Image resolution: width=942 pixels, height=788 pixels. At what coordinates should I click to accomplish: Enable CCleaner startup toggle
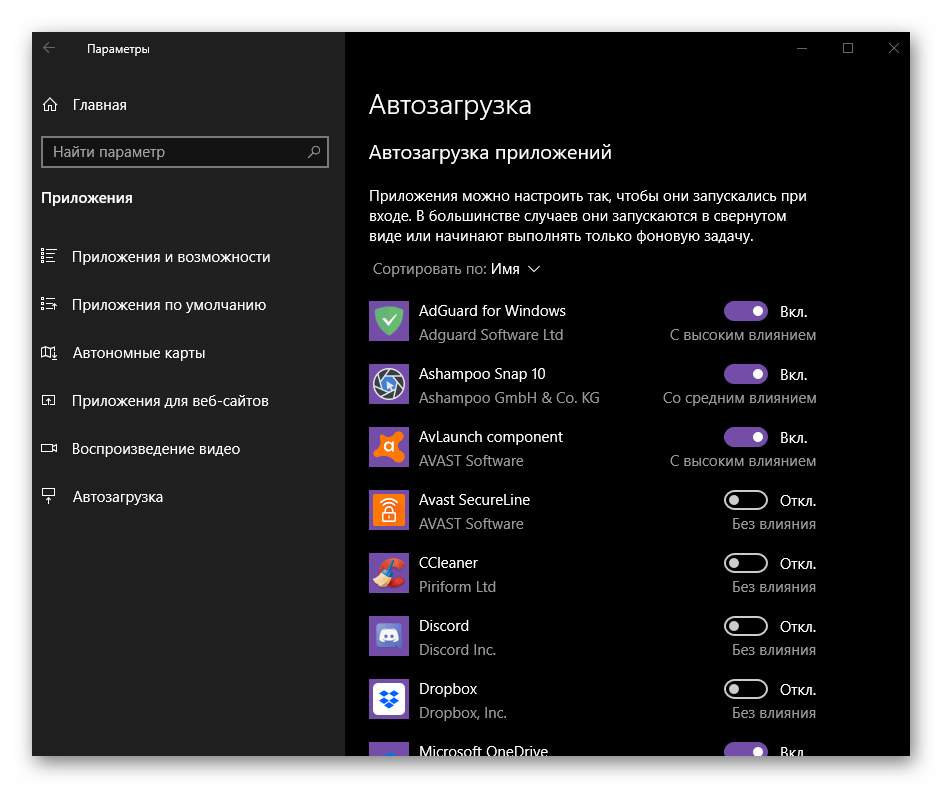(745, 564)
